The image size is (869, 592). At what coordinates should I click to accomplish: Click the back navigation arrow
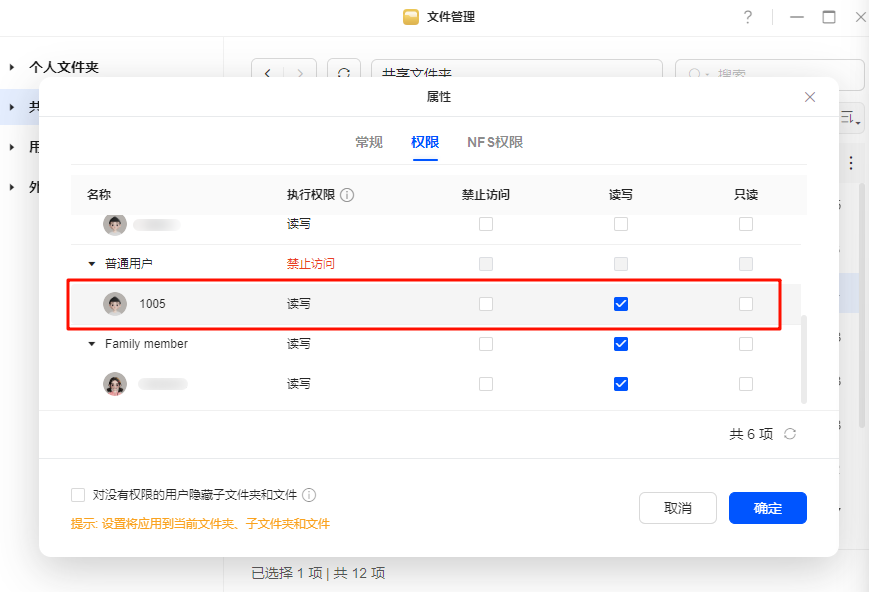tap(267, 74)
